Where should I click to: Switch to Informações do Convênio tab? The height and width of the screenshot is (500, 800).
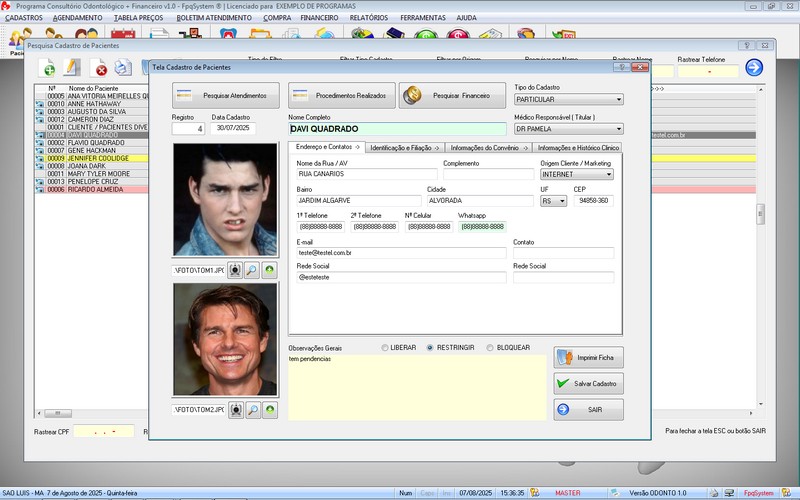tap(489, 147)
